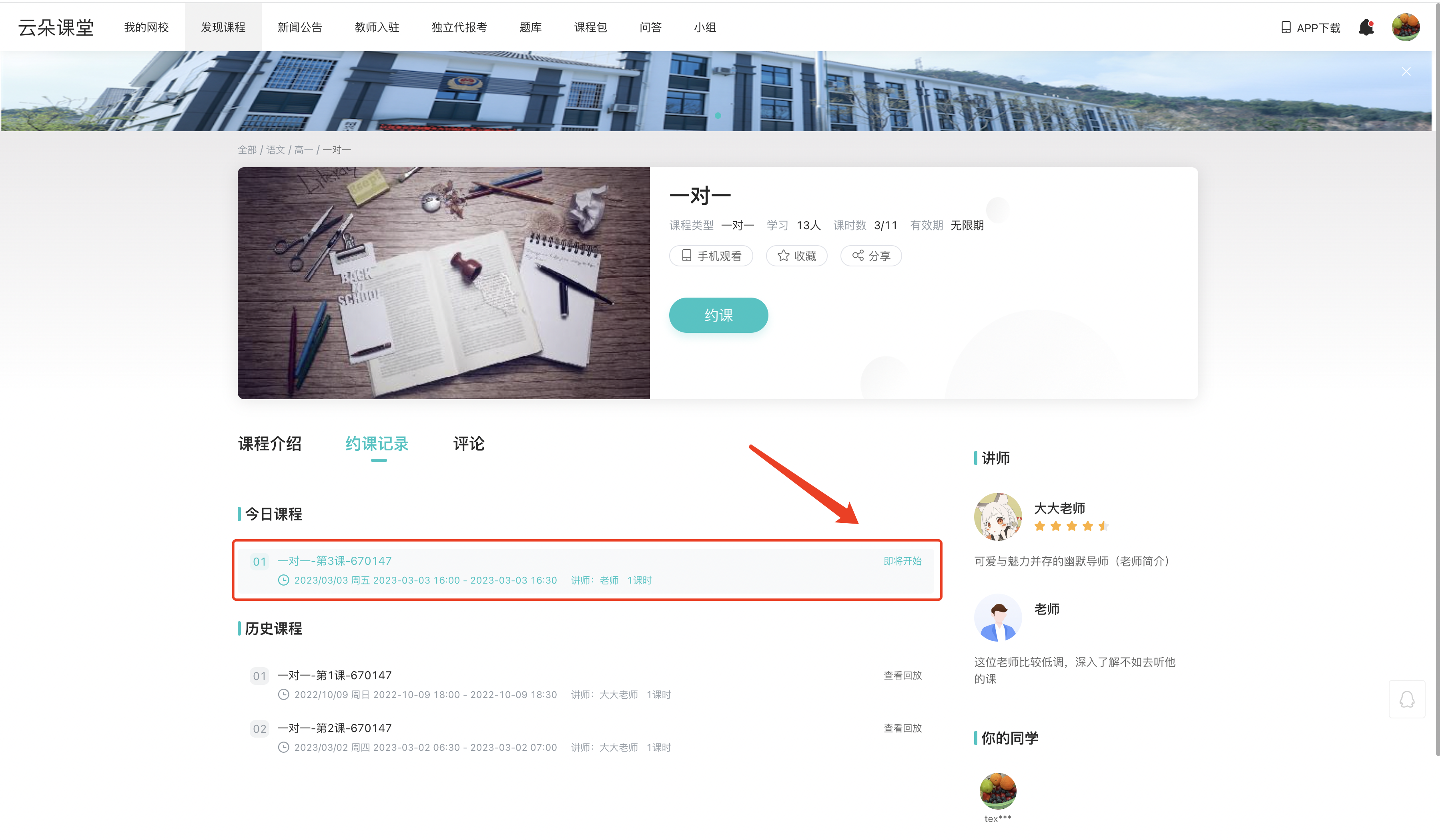Close the banner with the X icon

point(1406,71)
